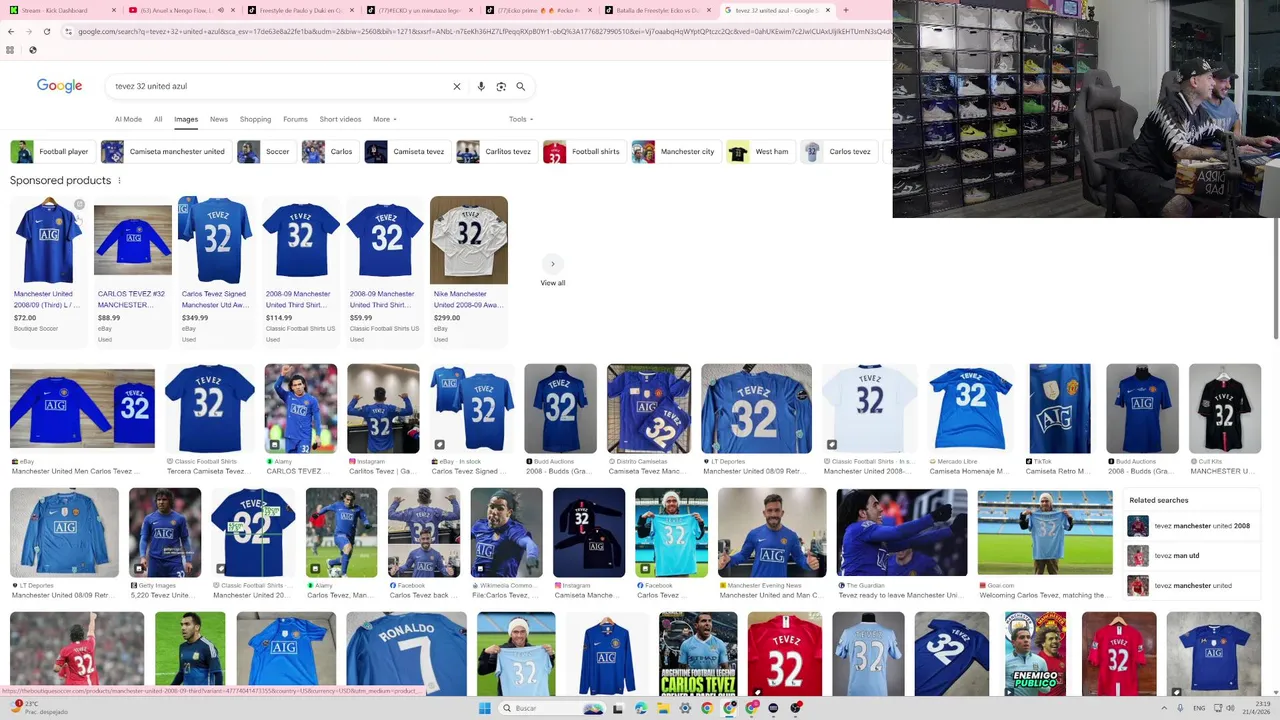Filter by West ham chip
The width and height of the screenshot is (1280, 720).
pyautogui.click(x=761, y=152)
